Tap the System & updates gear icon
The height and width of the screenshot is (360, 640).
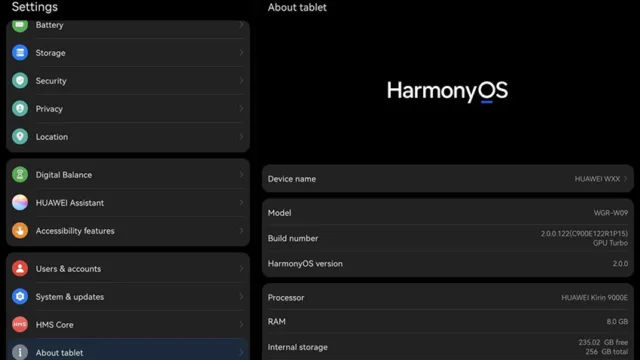coord(20,296)
